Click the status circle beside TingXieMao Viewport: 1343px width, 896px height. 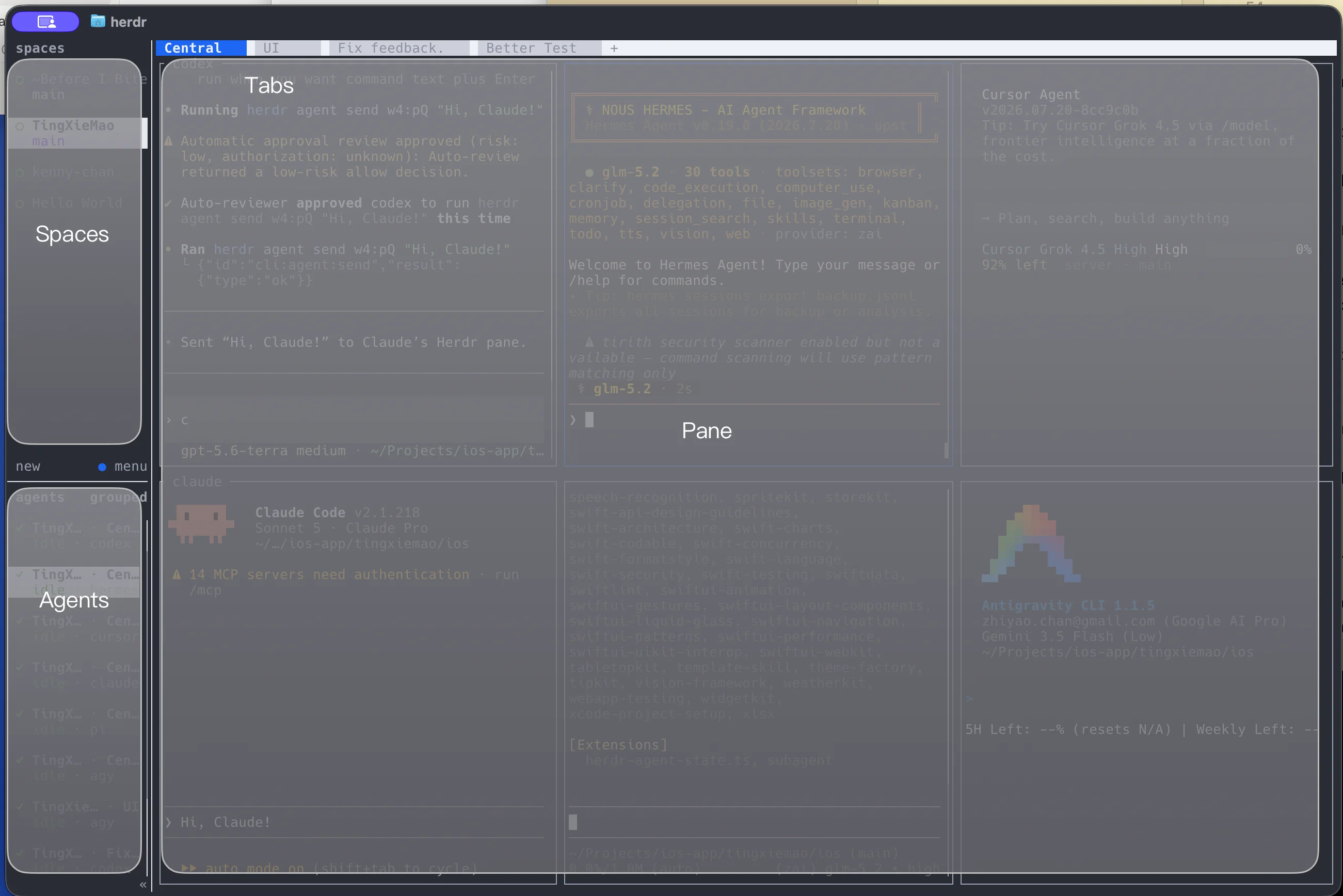pyautogui.click(x=20, y=126)
